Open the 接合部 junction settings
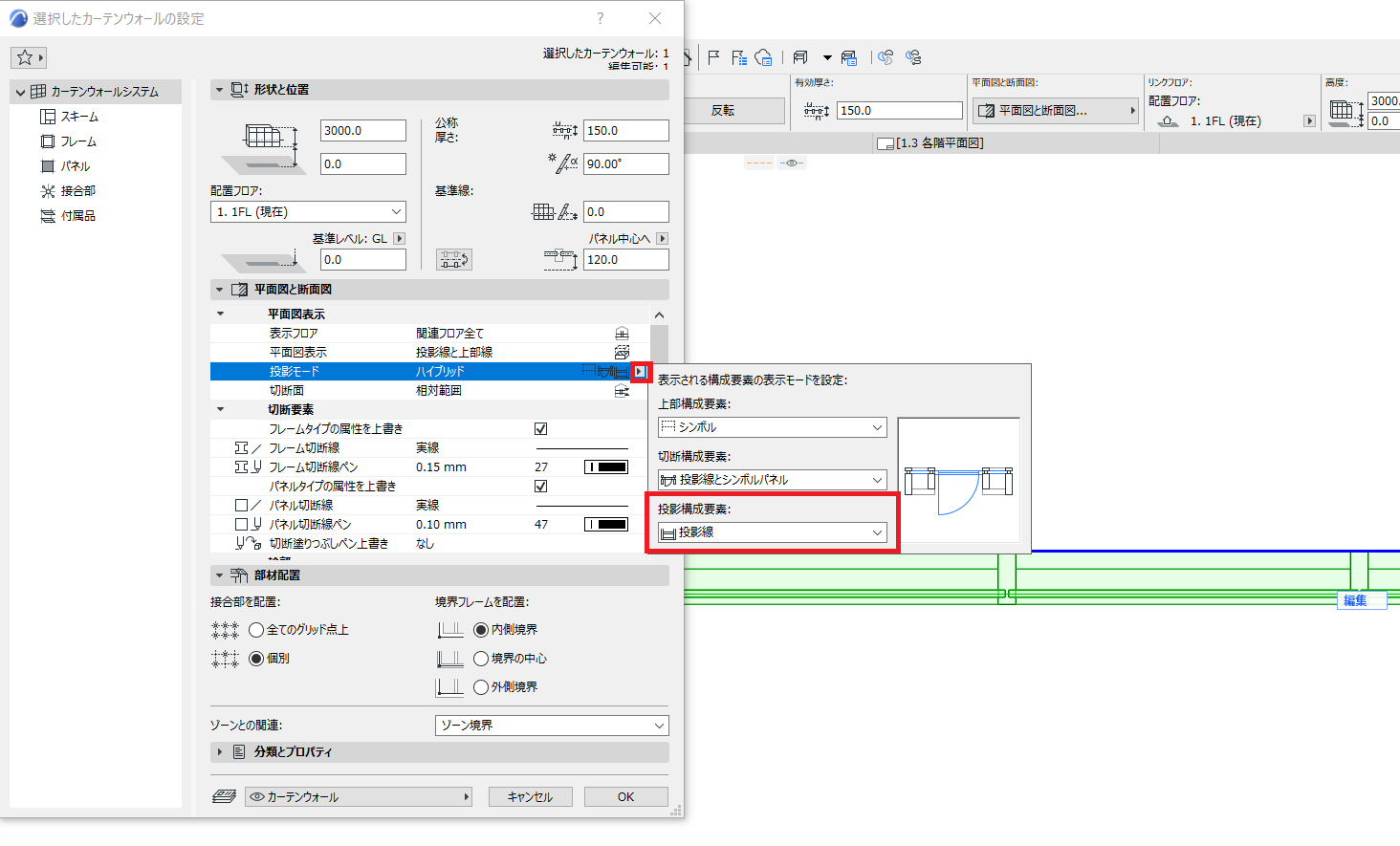This screenshot has height=846, width=1400. (x=77, y=191)
